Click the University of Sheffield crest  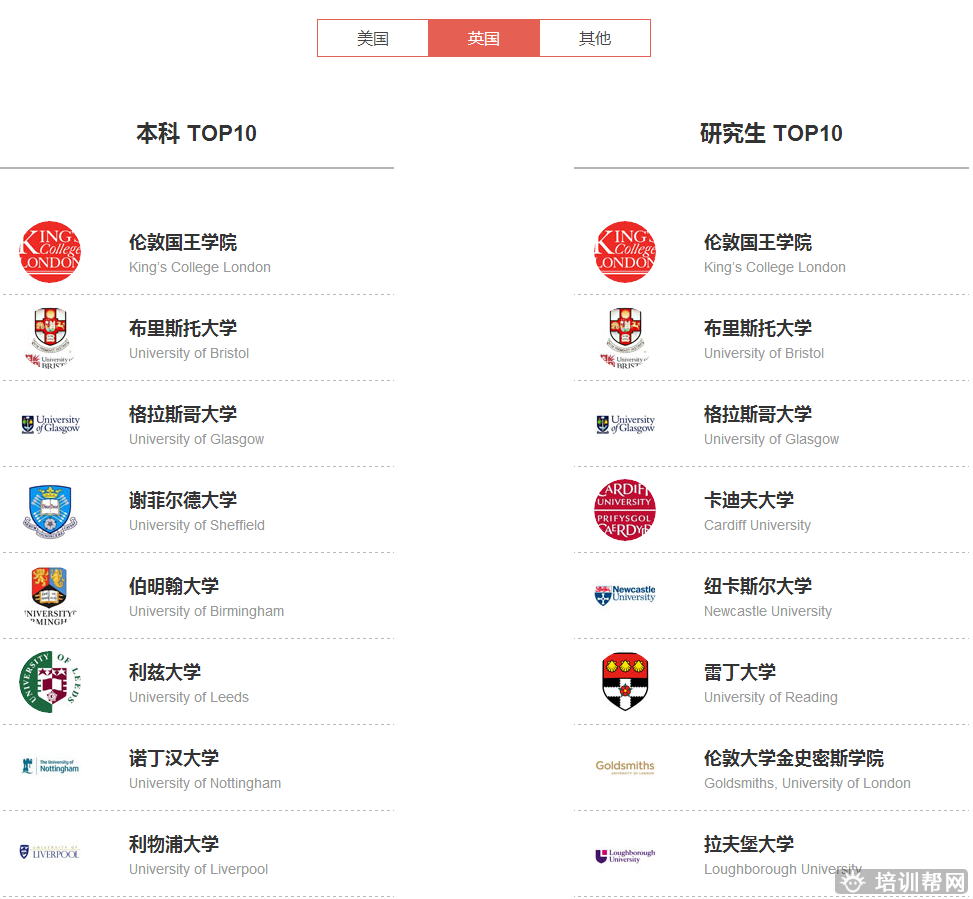[50, 511]
